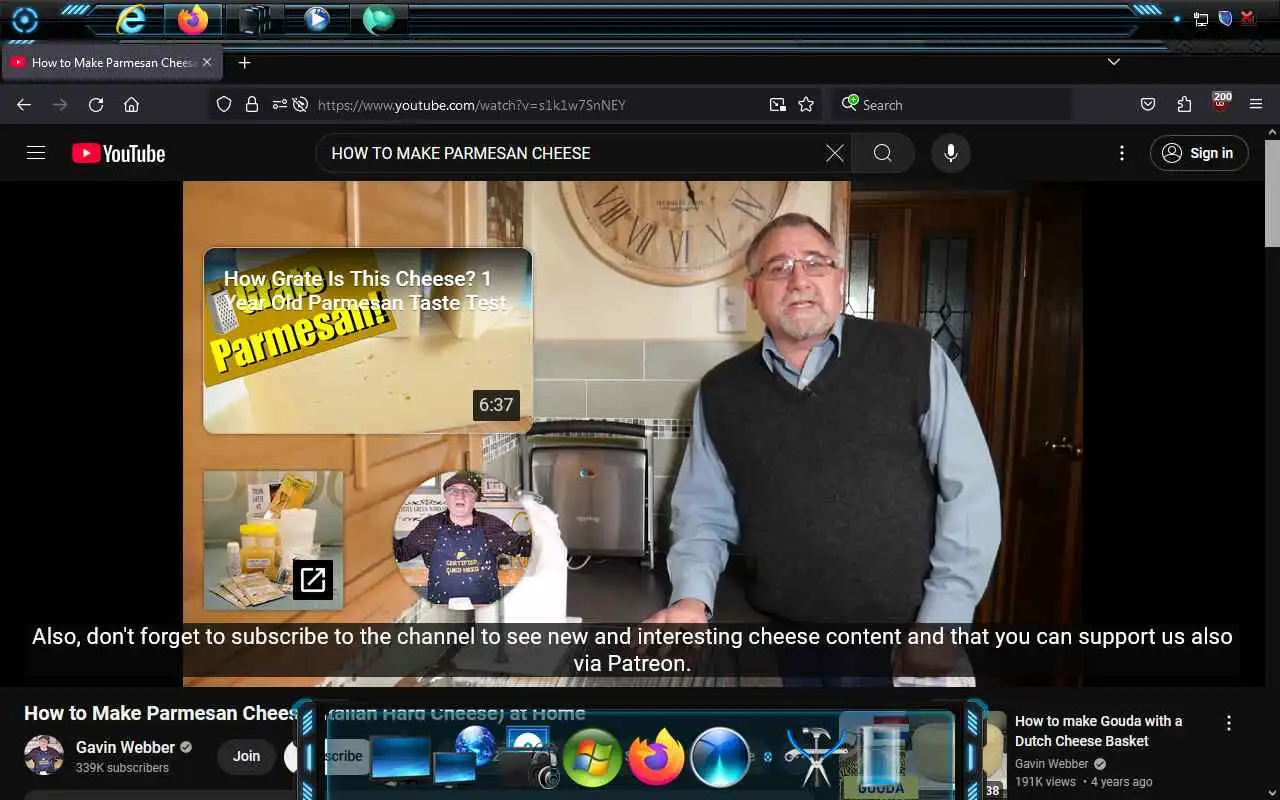Click the 339K subscribers text
Viewport: 1280px width, 800px height.
122,768
